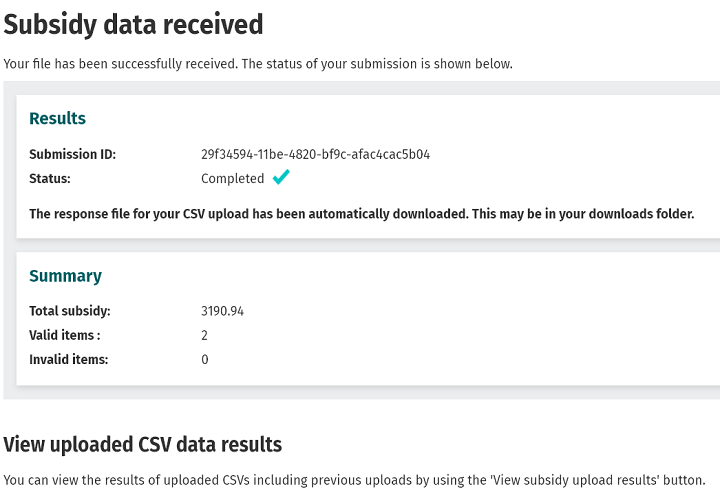The width and height of the screenshot is (720, 495).
Task: Select the submission ID value 29f34594-11be-4820
Action: click(x=315, y=155)
